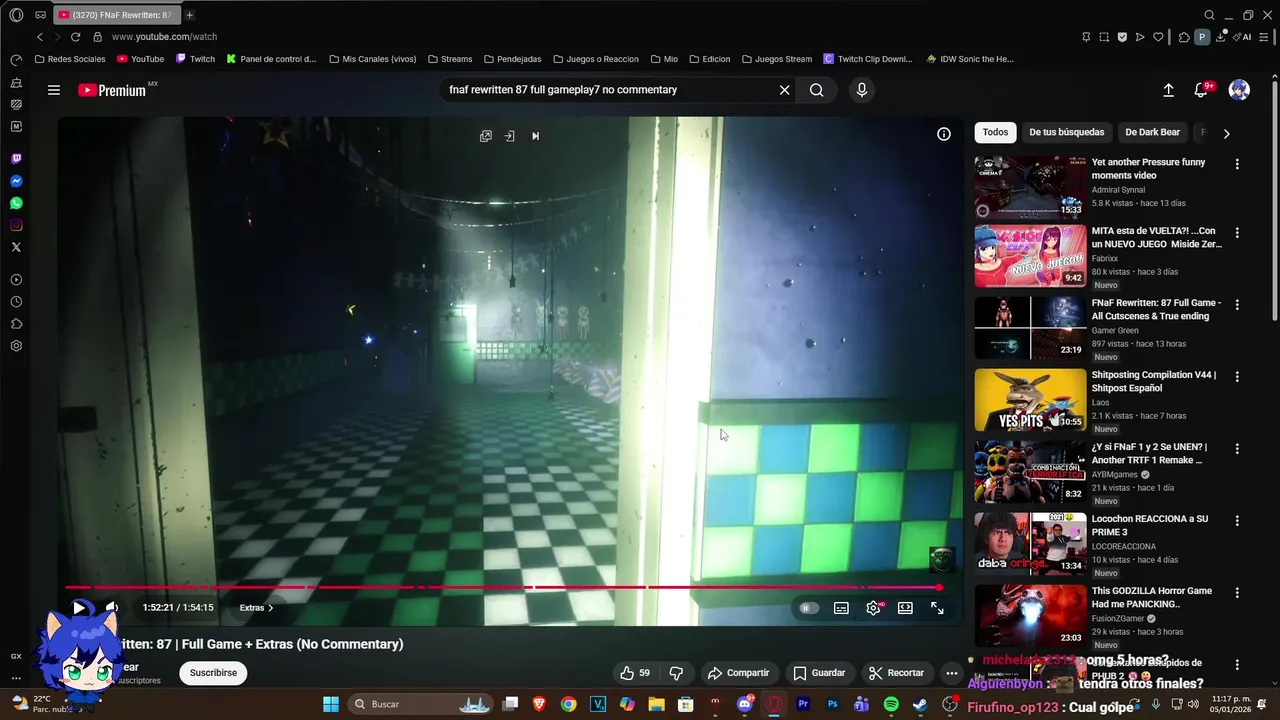Open Windows Start menu
This screenshot has height=720, width=1280.
click(331, 704)
